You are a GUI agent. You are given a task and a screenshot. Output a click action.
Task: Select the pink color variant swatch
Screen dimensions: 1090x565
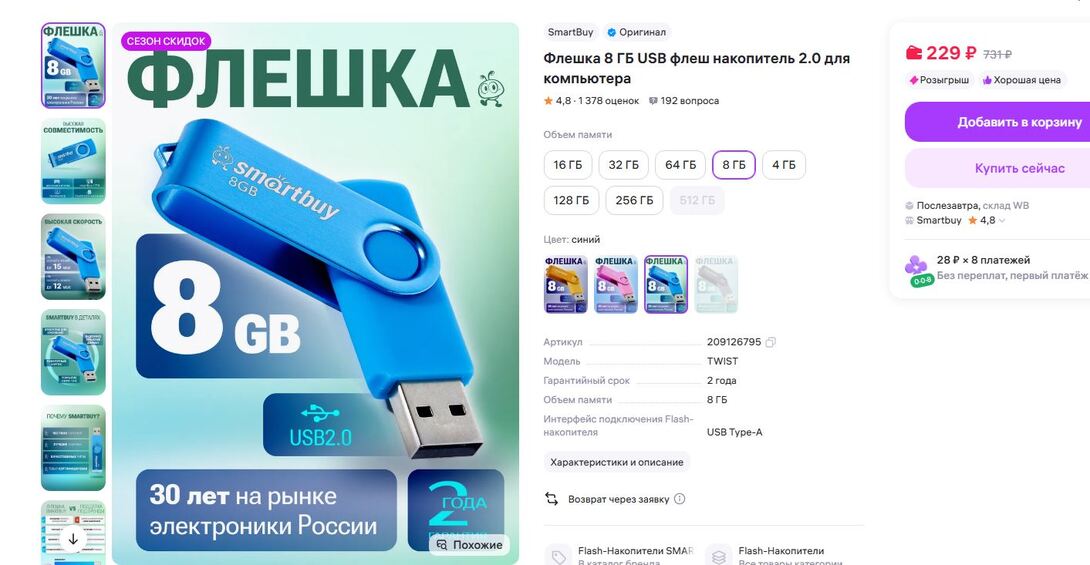[x=615, y=284]
